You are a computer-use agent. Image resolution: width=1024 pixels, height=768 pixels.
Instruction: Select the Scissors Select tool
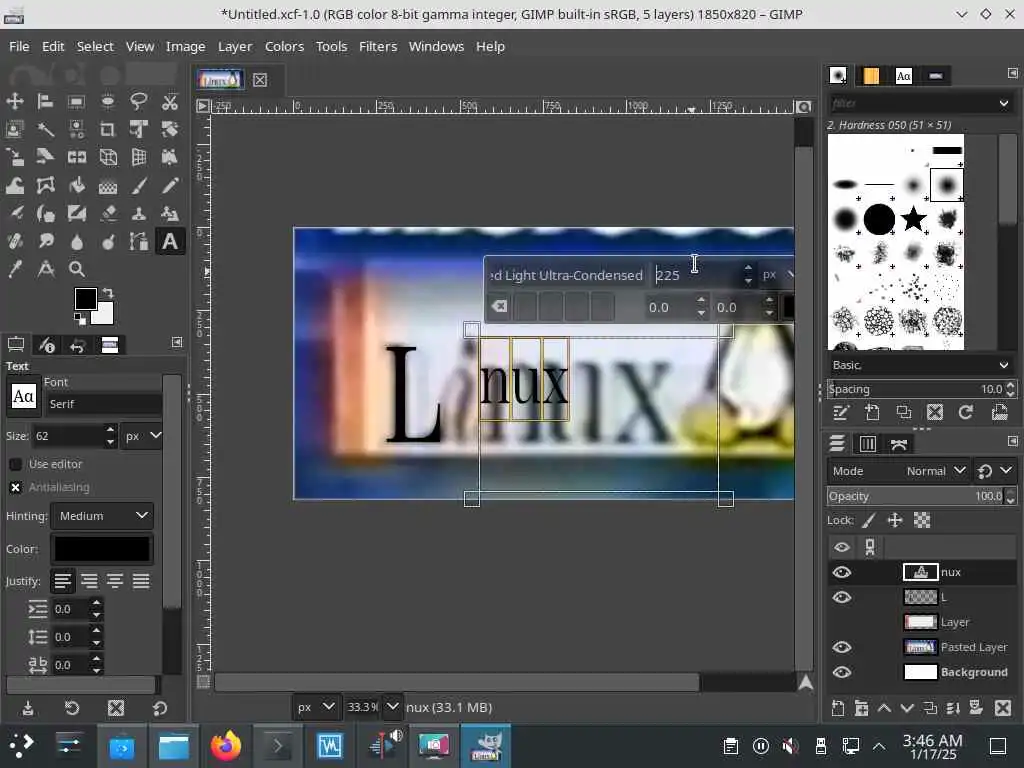(170, 101)
